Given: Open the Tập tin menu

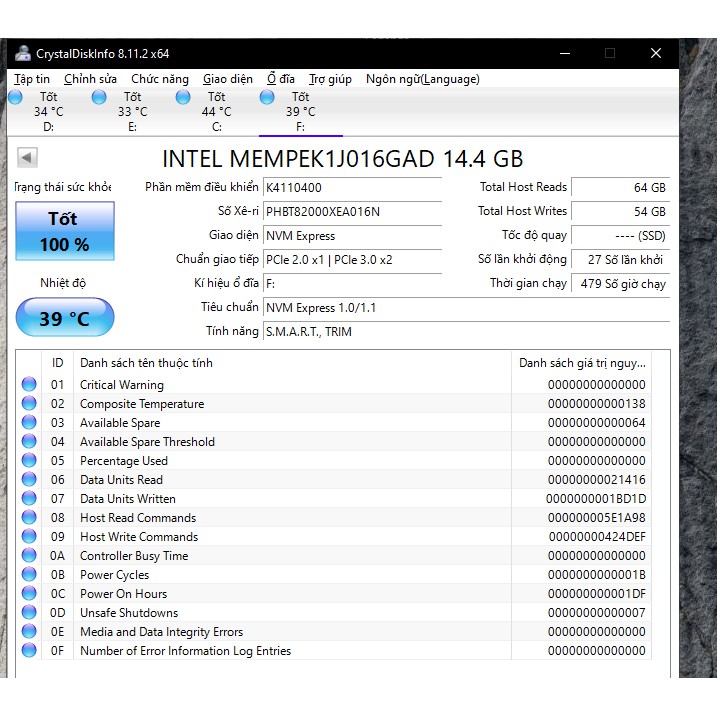Looking at the screenshot, I should click(x=32, y=79).
